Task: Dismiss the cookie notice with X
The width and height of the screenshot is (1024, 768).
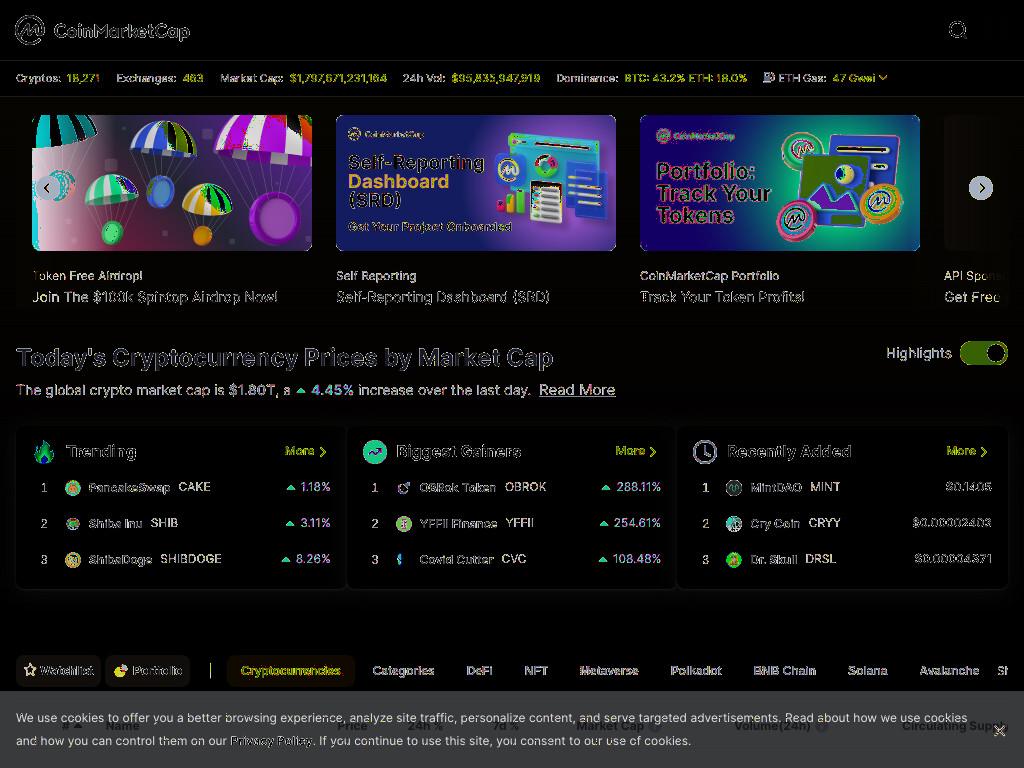Action: [x=999, y=731]
